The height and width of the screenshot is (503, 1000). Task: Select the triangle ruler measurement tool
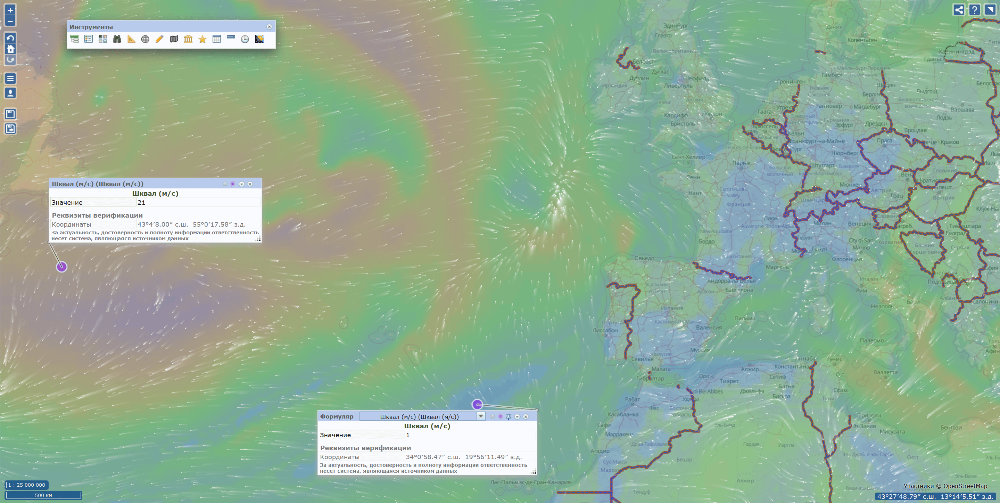pos(131,39)
